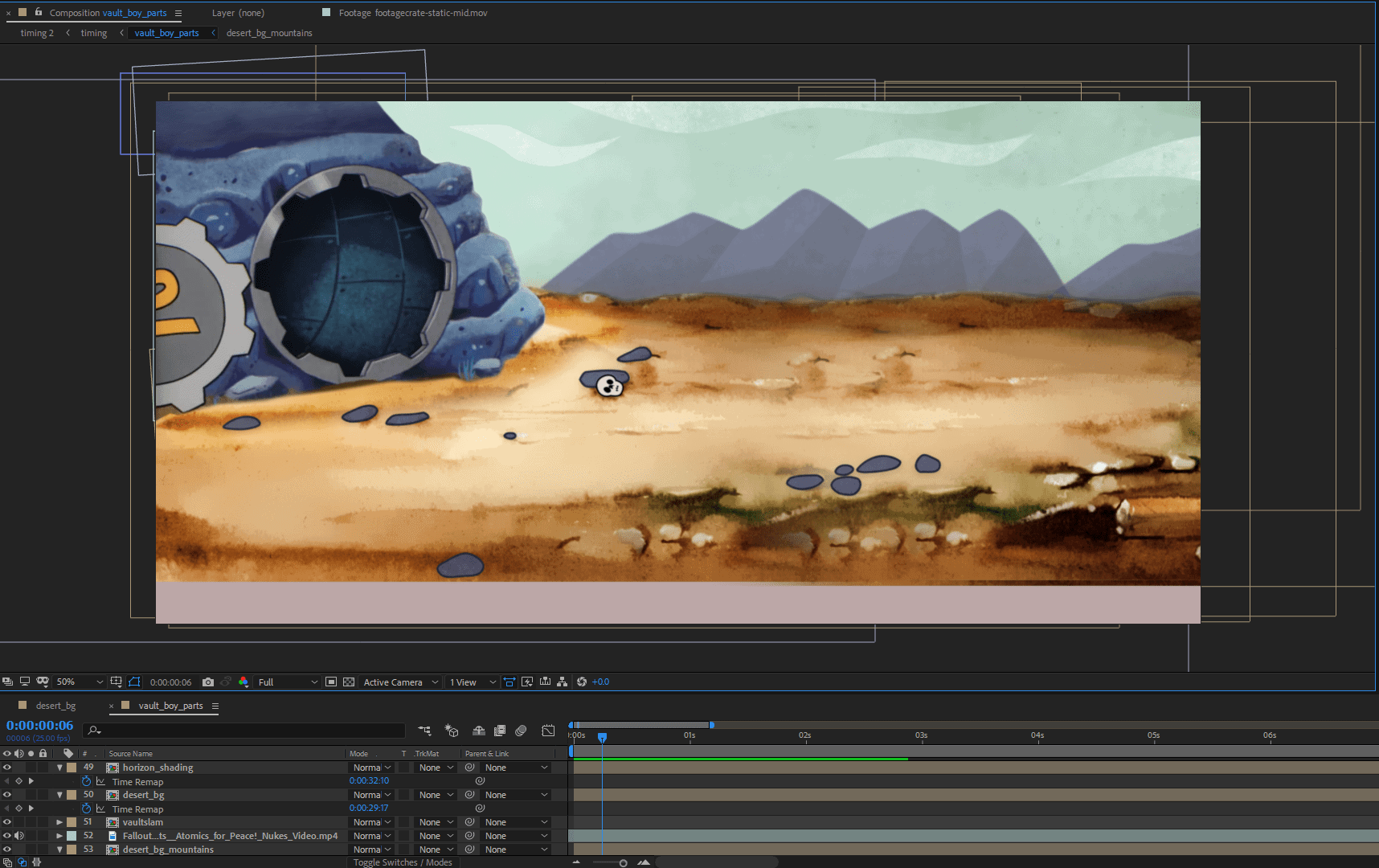Enable frame blending icon in timeline
Screen dimensions: 1379x868
[500, 731]
